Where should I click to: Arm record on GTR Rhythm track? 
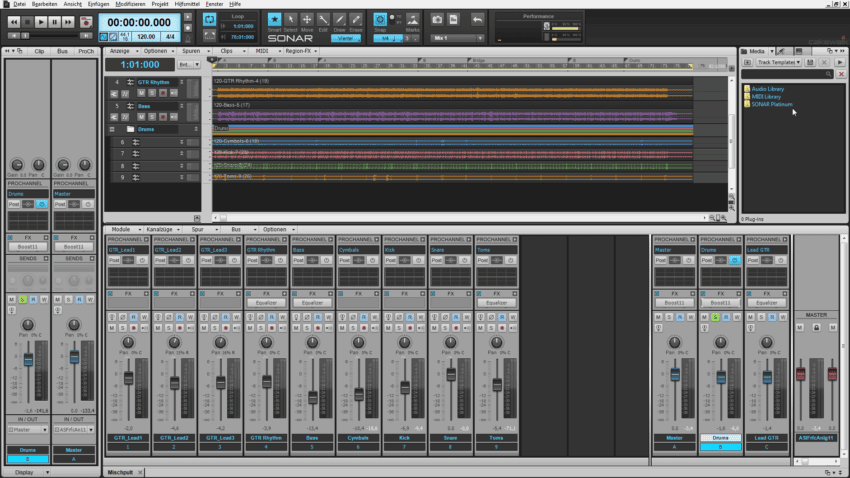click(x=163, y=93)
